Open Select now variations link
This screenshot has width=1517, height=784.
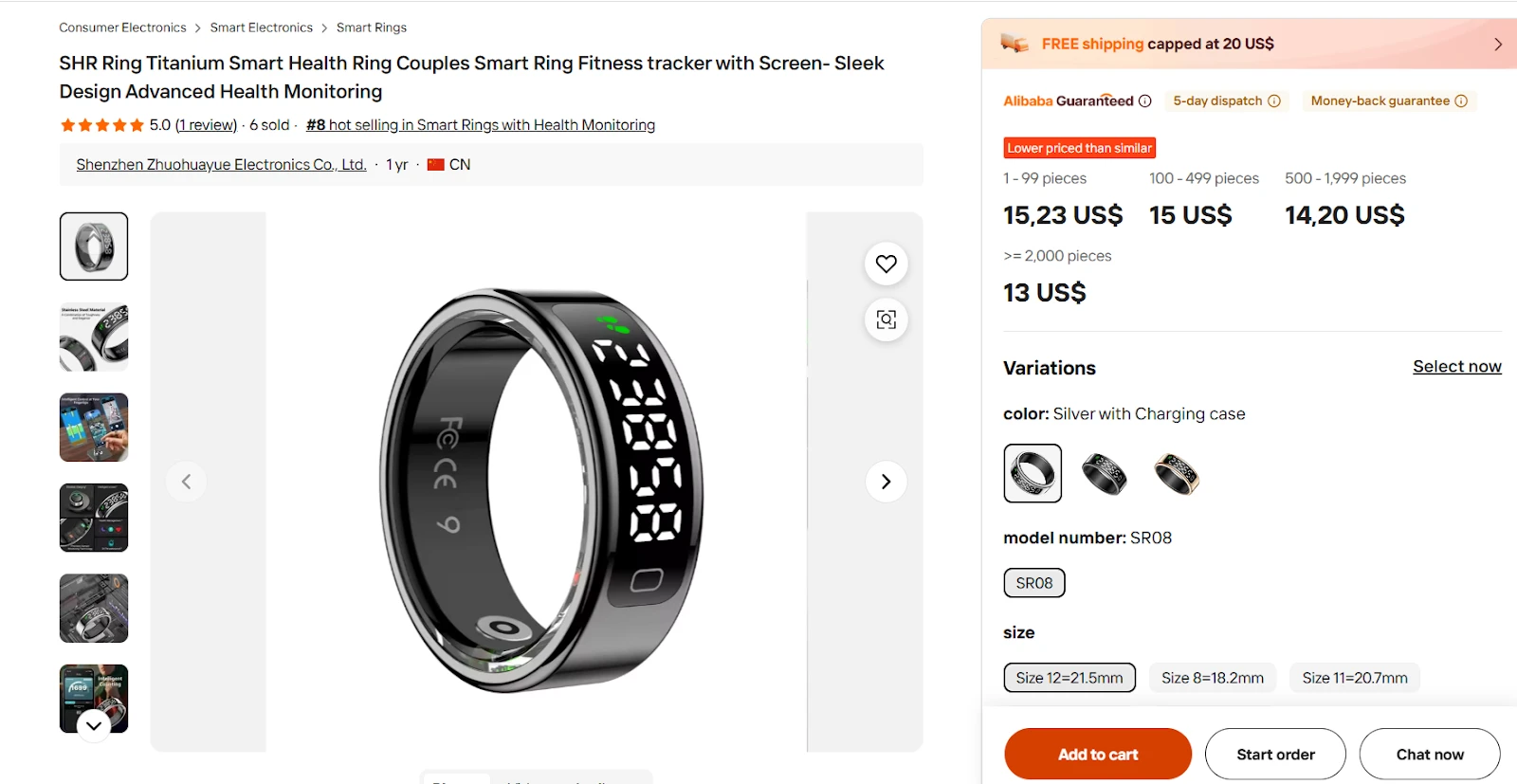click(1457, 367)
